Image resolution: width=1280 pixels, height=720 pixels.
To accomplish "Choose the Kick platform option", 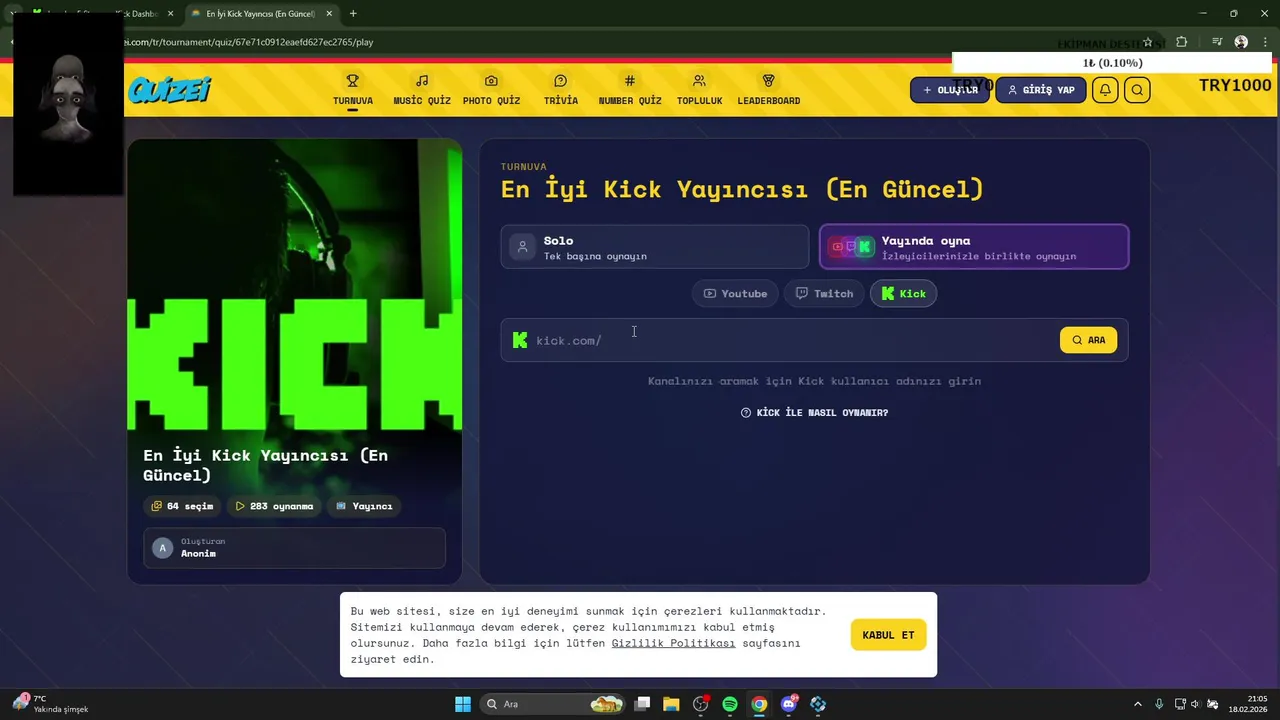I will (x=903, y=293).
